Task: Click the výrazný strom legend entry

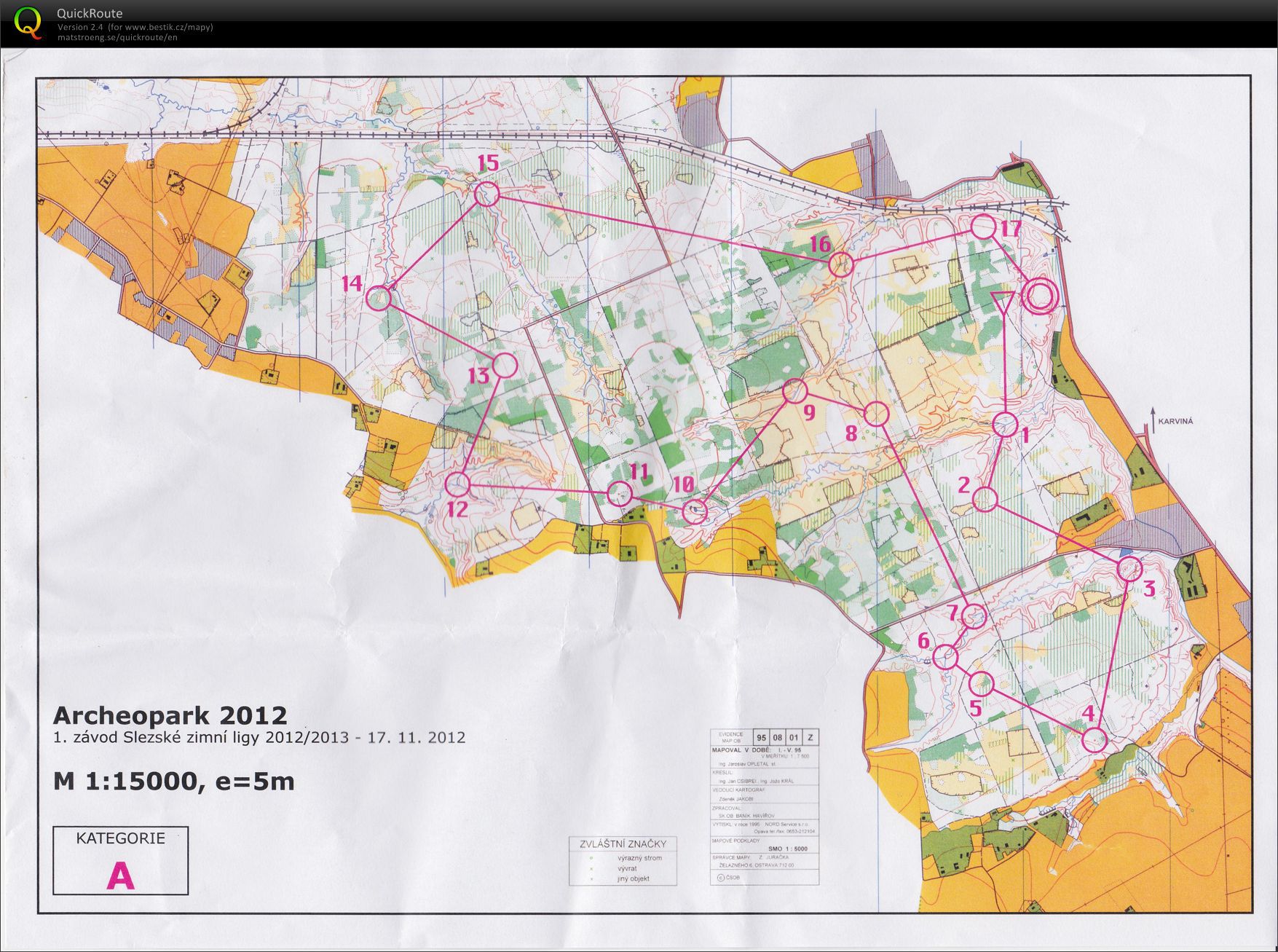Action: [639, 858]
